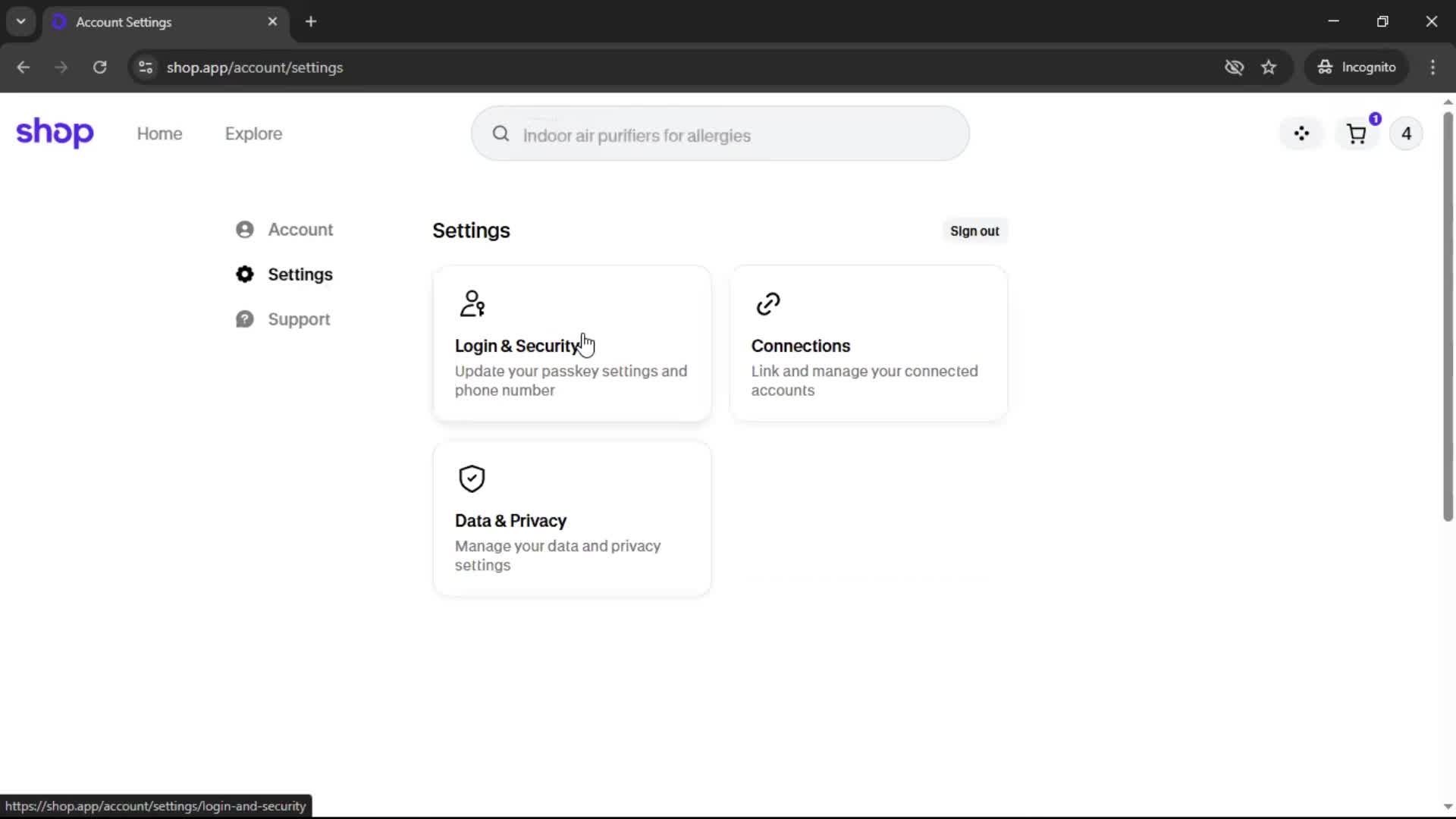Open profile avatar showing 4

(1406, 134)
